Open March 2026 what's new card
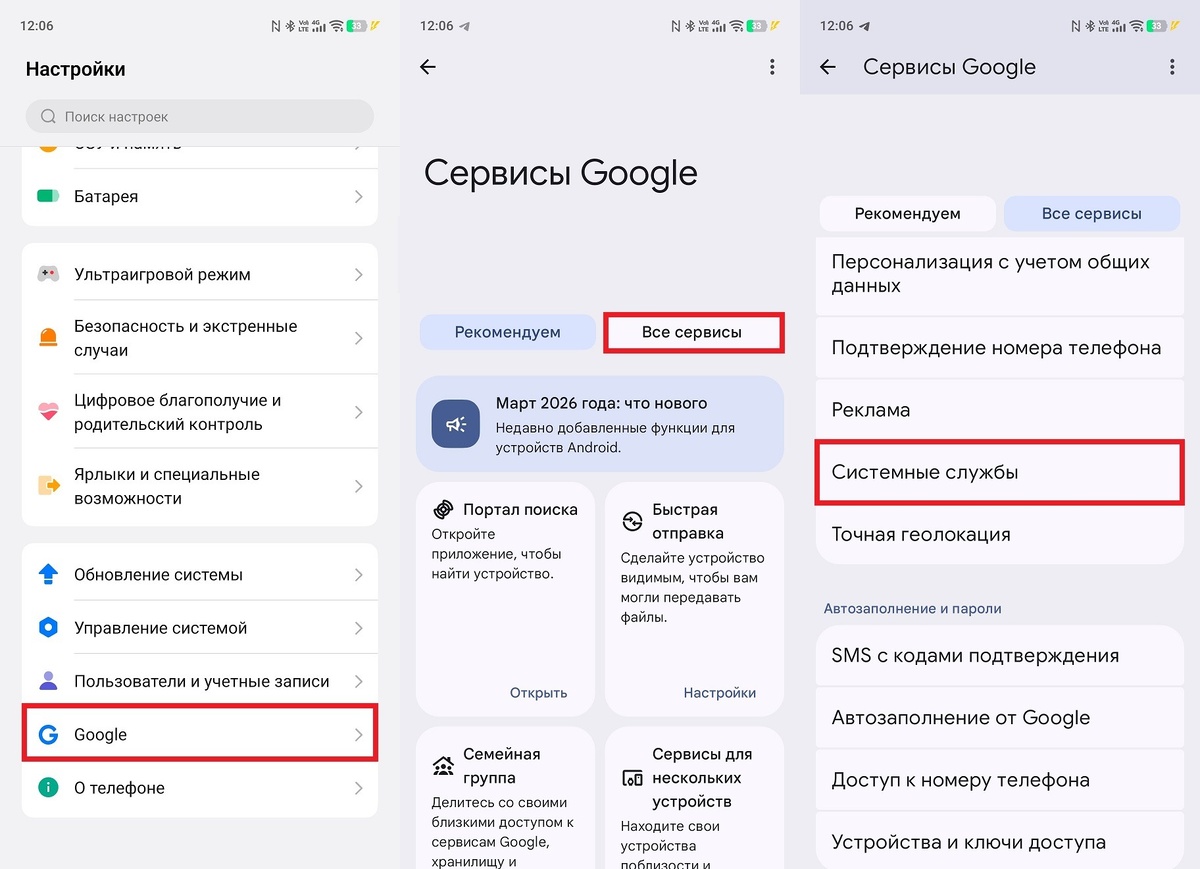 (600, 424)
